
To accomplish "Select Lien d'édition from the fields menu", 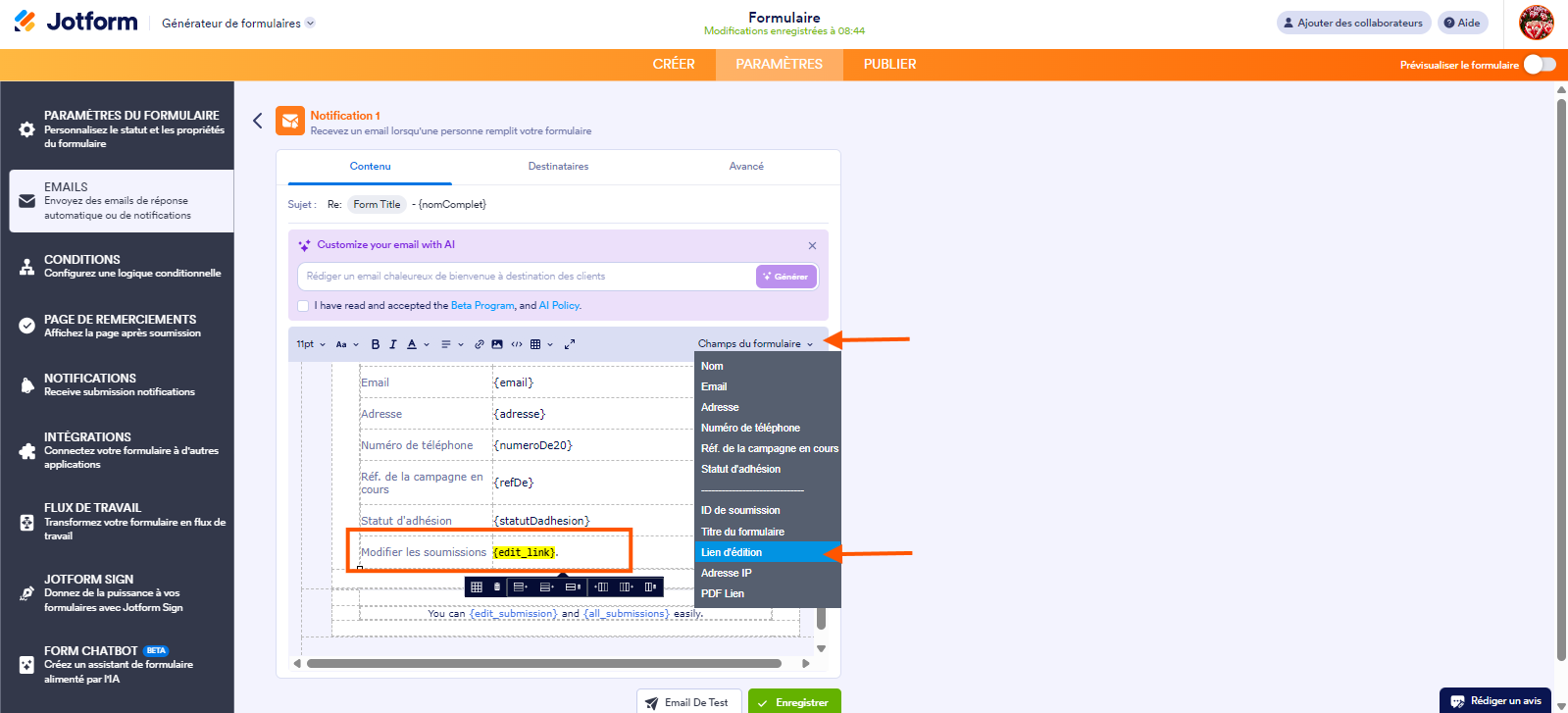I will [732, 552].
